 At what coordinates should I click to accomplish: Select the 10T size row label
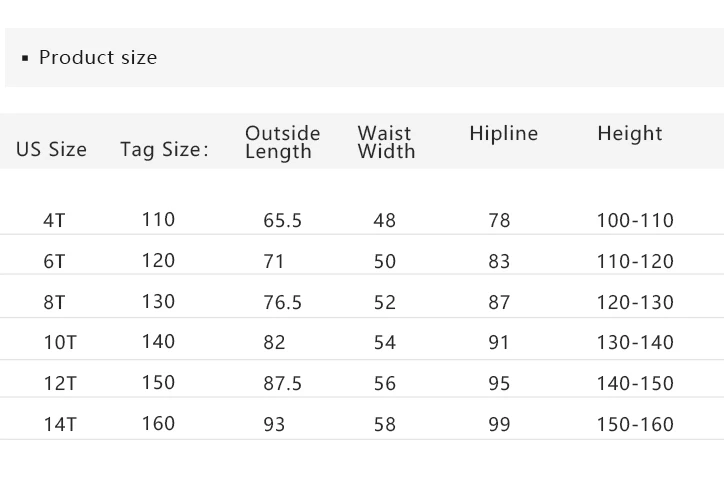[x=60, y=342]
